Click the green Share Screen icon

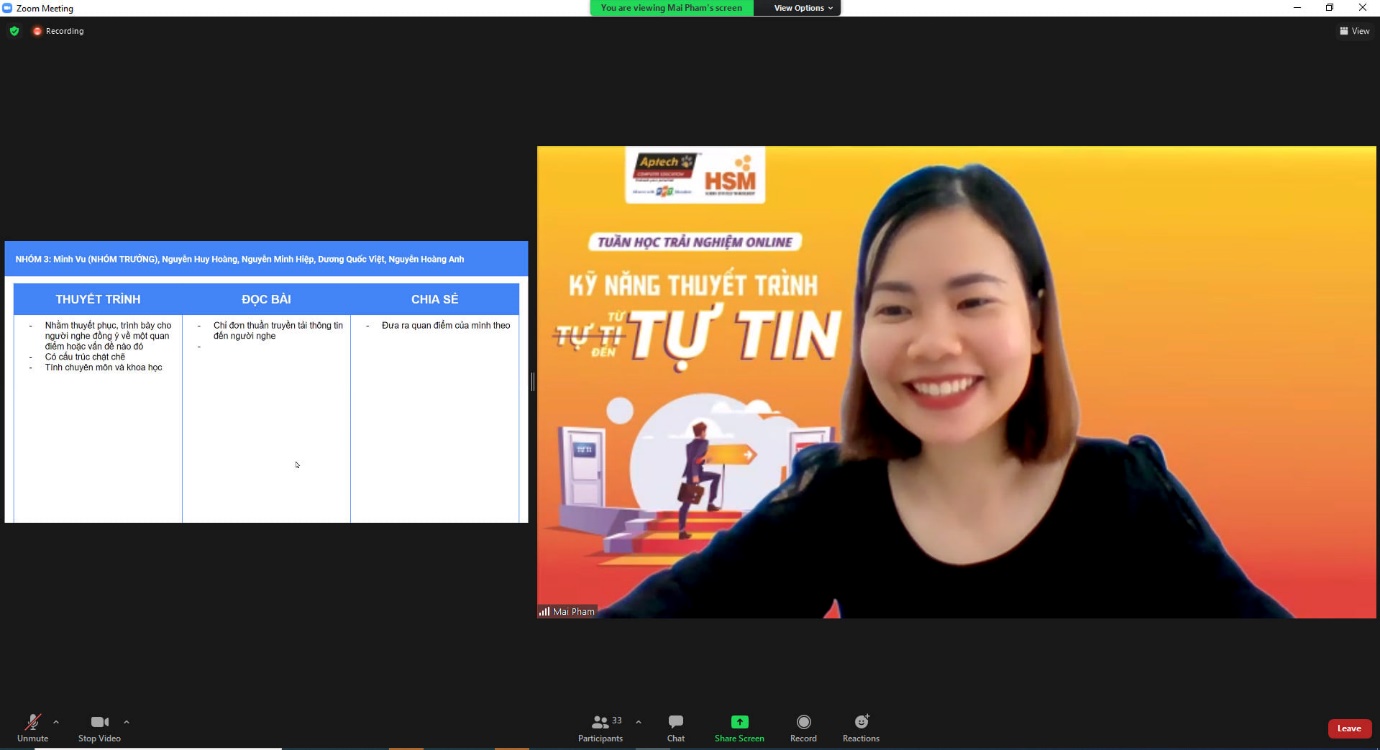(739, 722)
